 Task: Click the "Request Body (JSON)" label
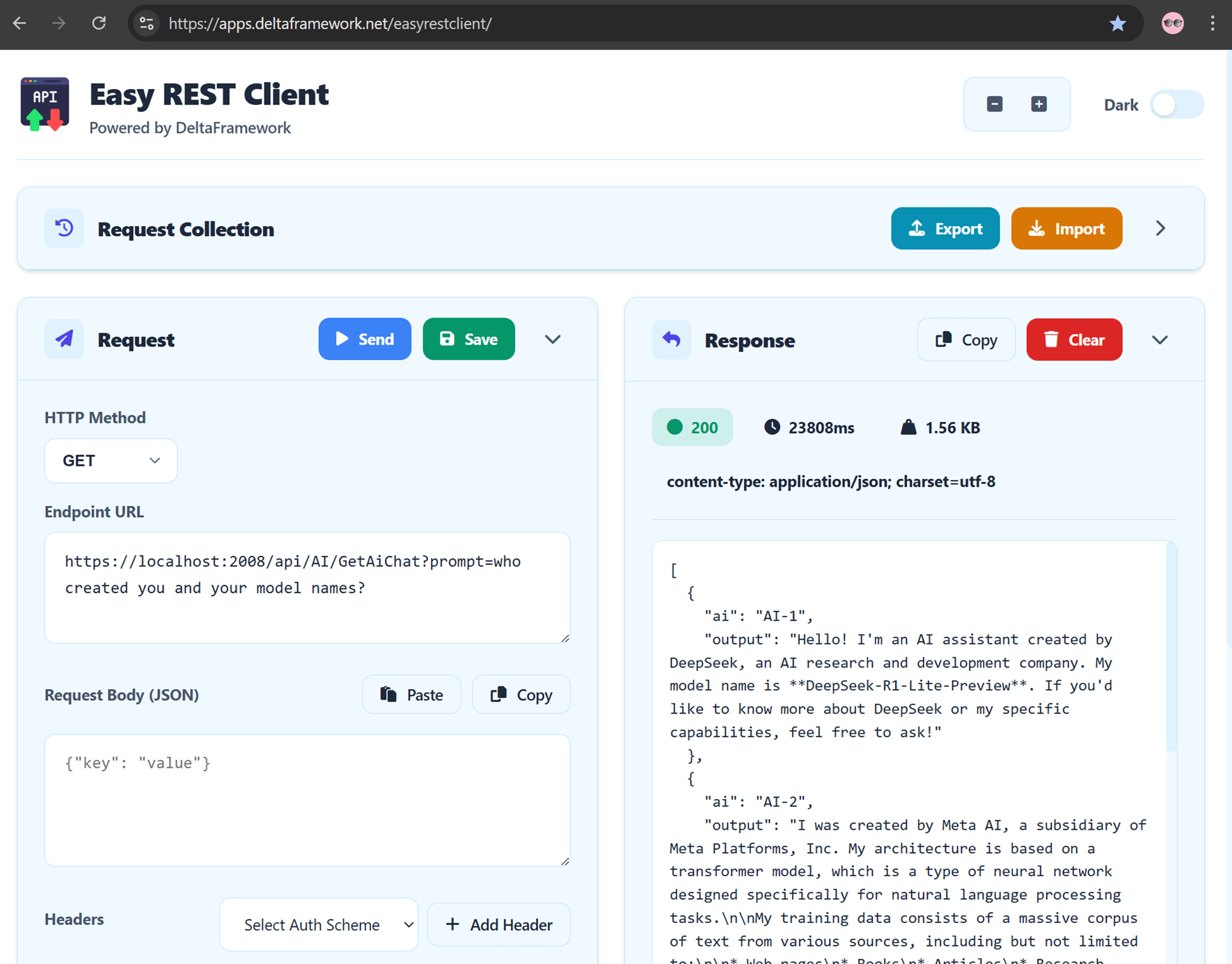(122, 695)
